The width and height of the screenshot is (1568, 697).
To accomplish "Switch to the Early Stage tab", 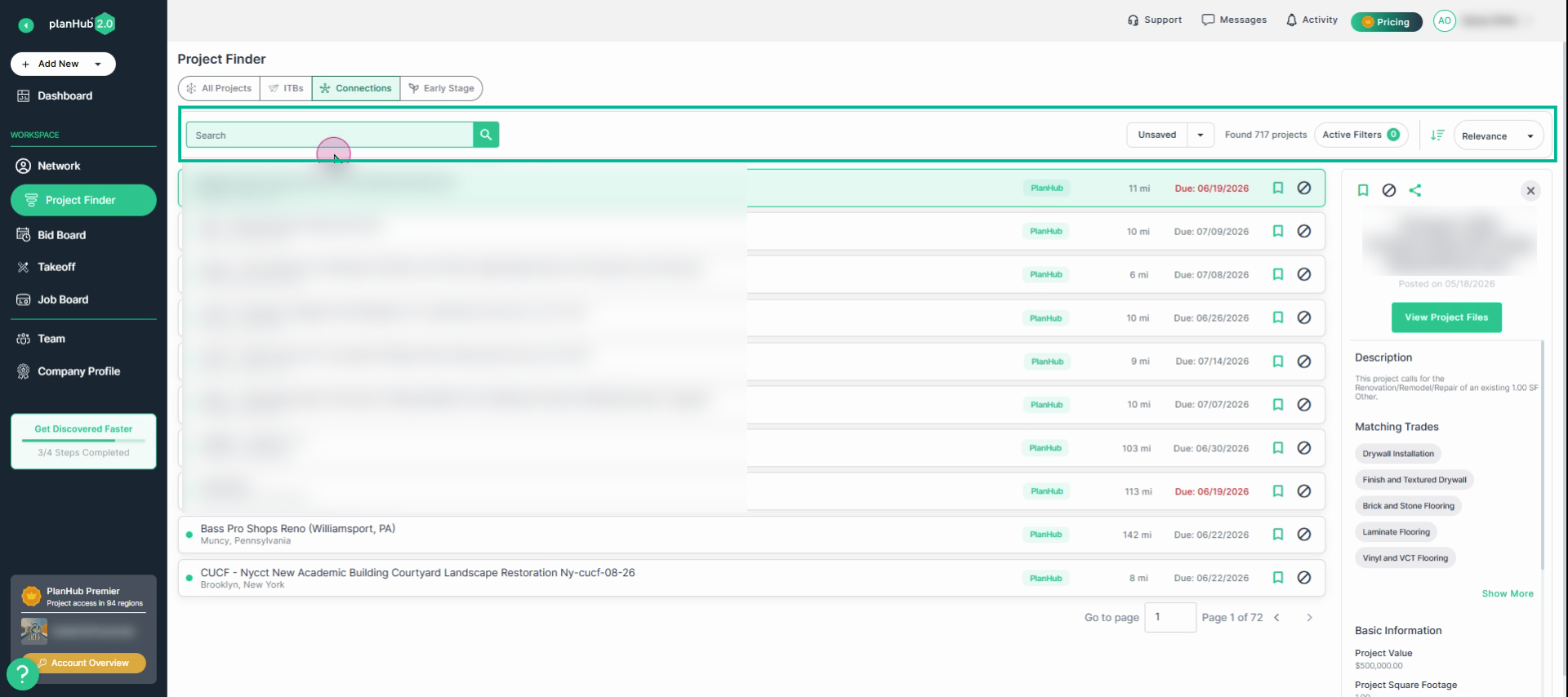I will [441, 88].
